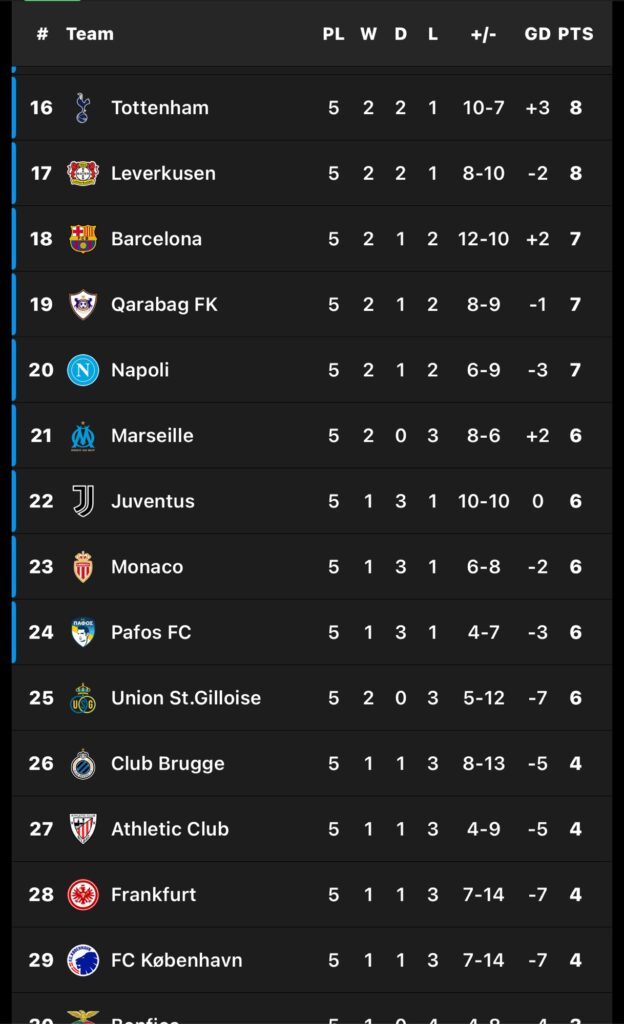
Task: Tap the Marseille club logo
Action: 83,436
